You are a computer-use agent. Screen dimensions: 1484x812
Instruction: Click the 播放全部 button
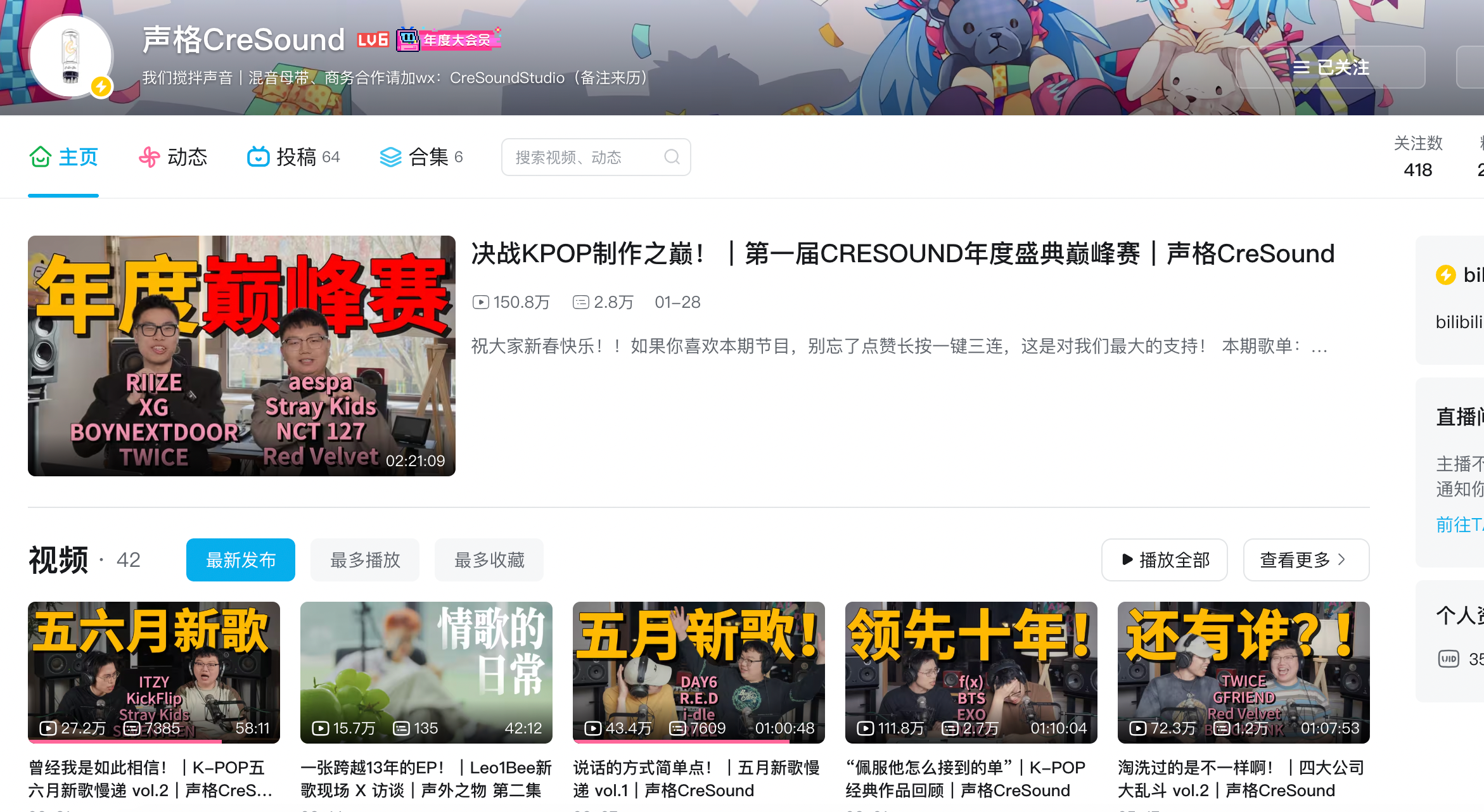point(1165,560)
